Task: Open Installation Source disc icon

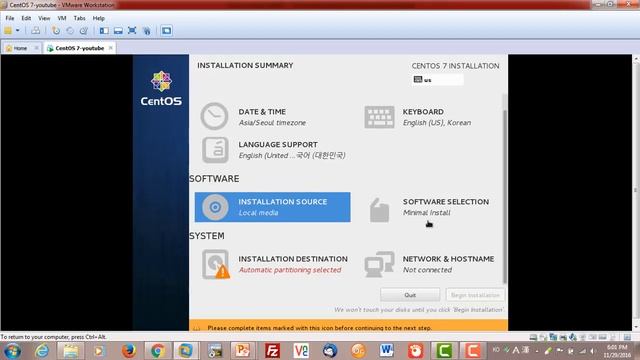Action: tap(215, 207)
